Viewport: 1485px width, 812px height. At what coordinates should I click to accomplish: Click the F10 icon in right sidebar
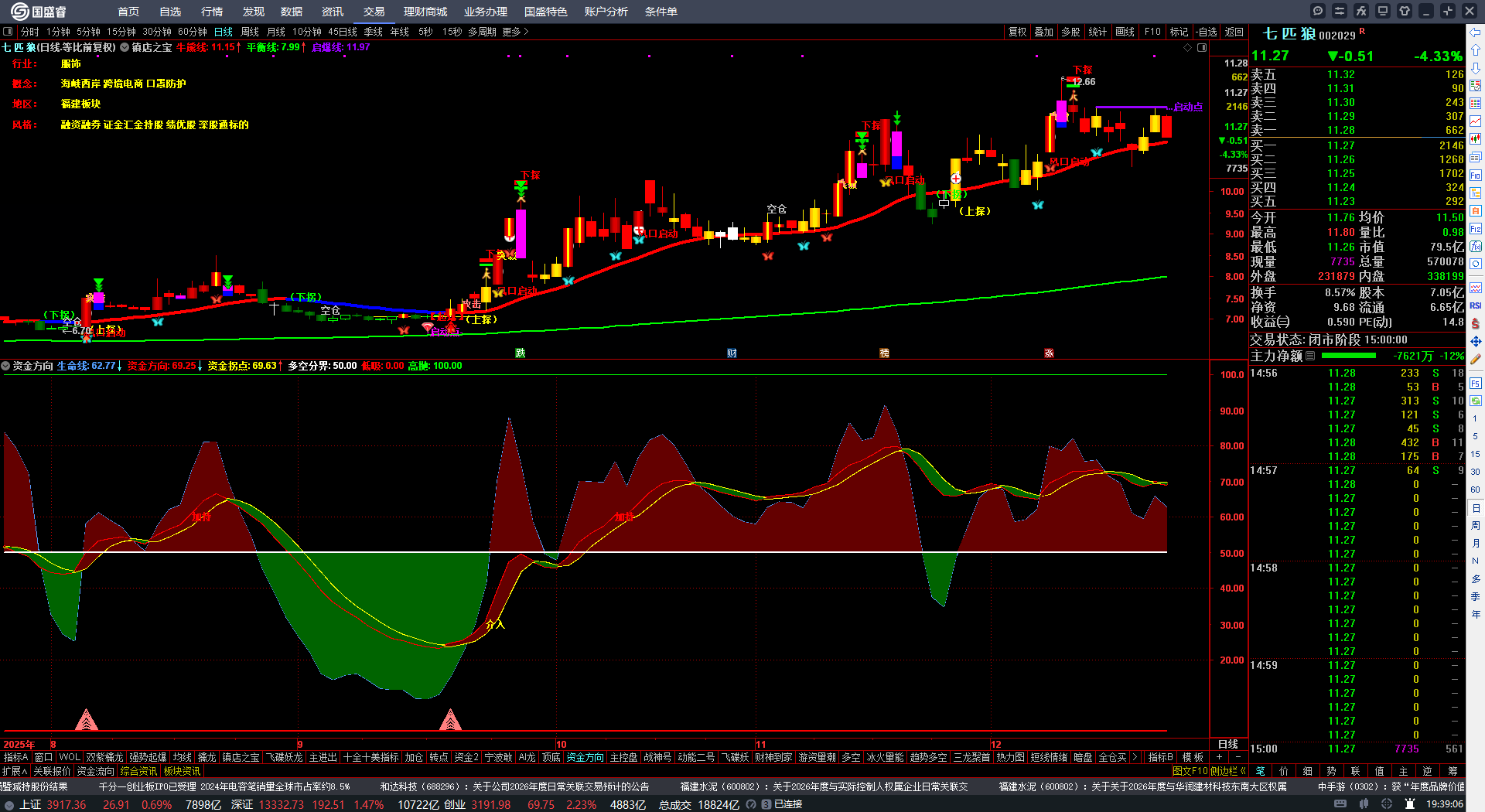coord(1476,175)
